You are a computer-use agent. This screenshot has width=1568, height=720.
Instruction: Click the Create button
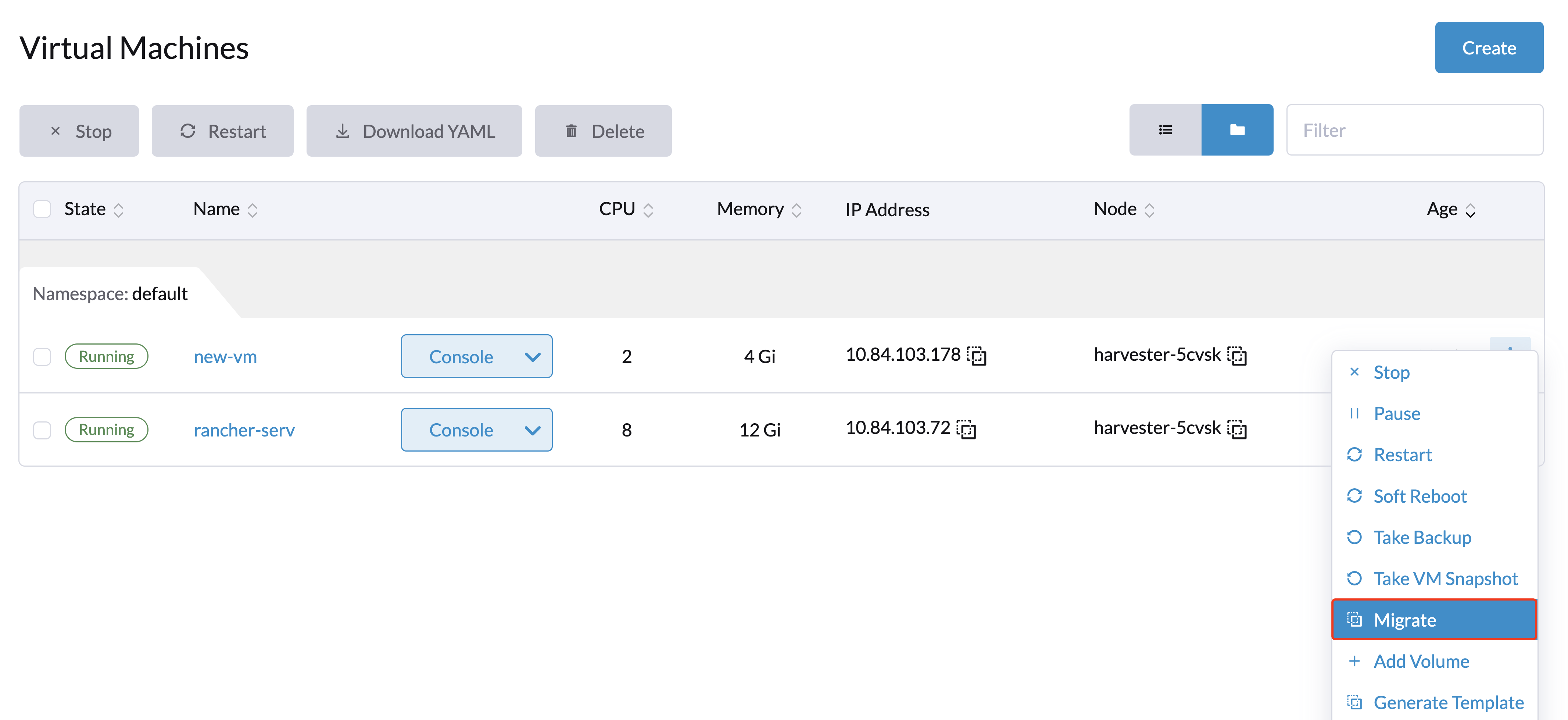[x=1488, y=48]
